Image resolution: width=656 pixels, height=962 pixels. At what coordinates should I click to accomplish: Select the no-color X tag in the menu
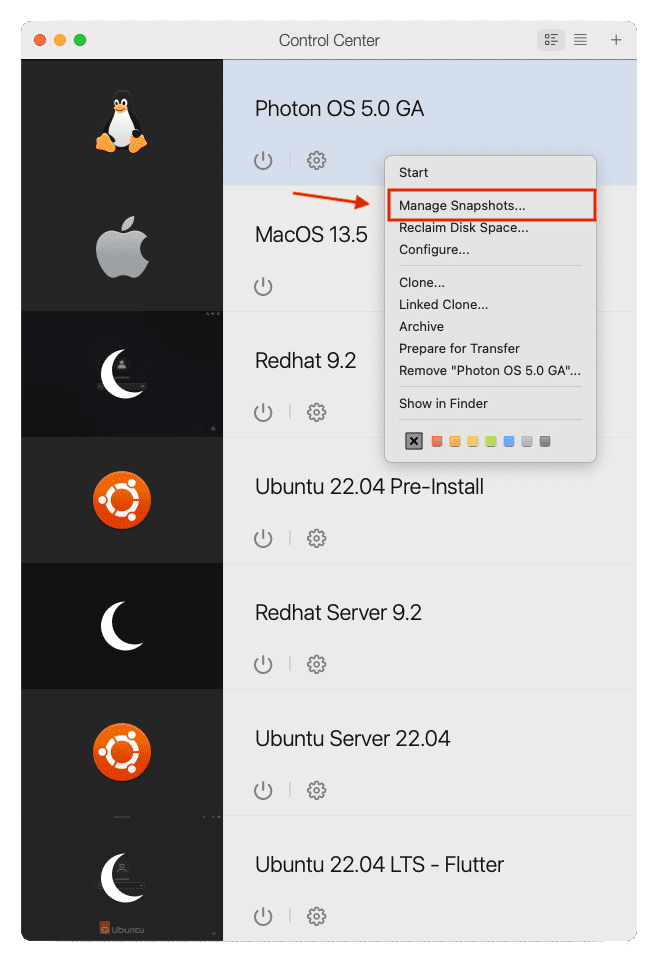414,441
